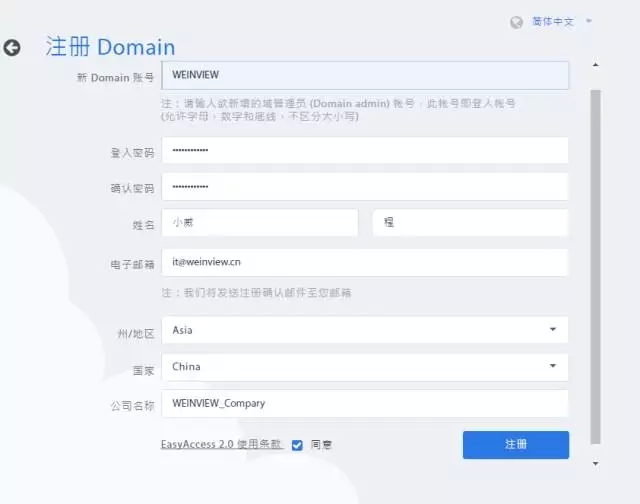Open the 州/地区 dropdown showing Asia
This screenshot has height=504, width=640.
pos(365,330)
